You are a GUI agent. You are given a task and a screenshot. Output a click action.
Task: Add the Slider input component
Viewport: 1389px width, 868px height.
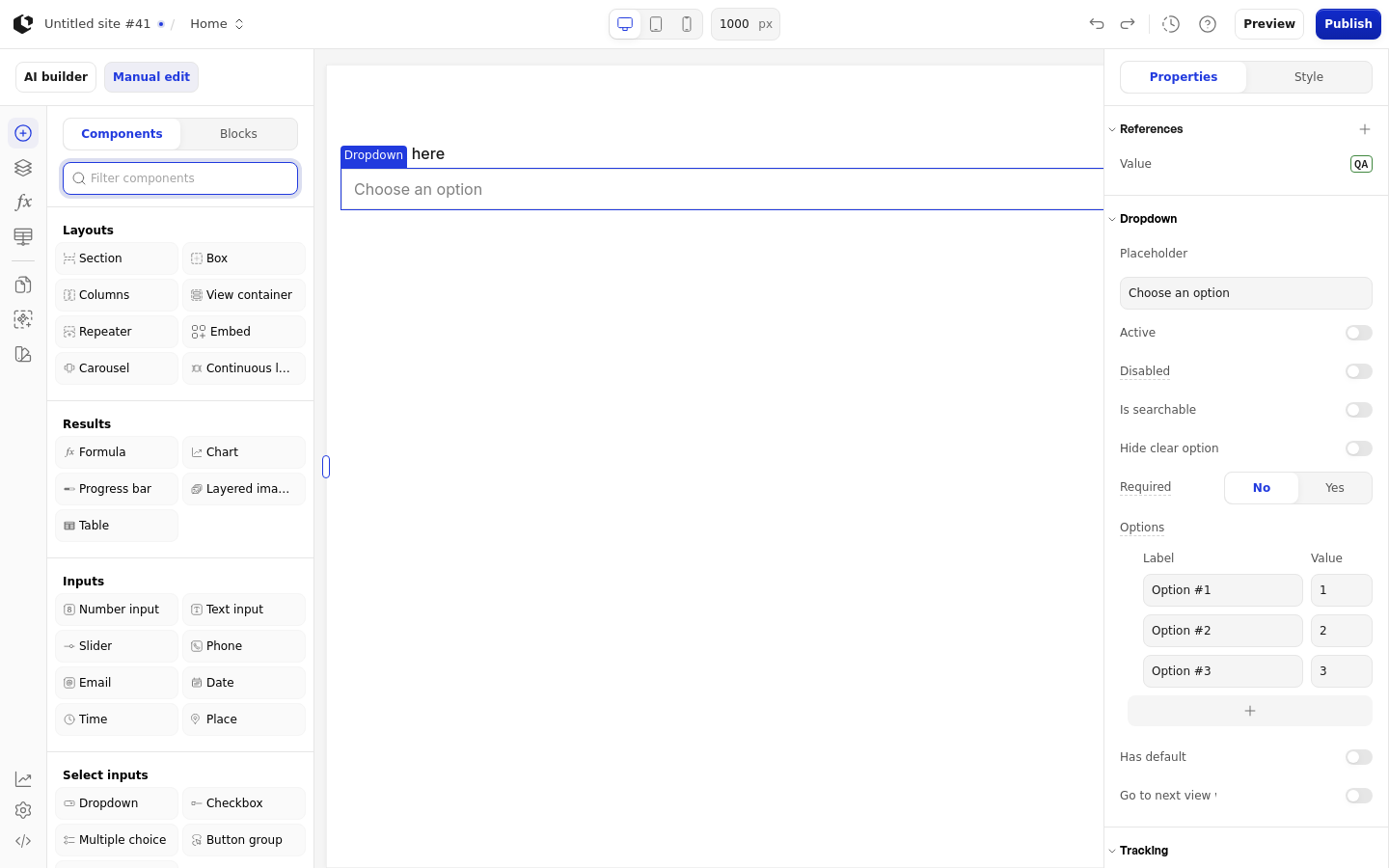117,646
